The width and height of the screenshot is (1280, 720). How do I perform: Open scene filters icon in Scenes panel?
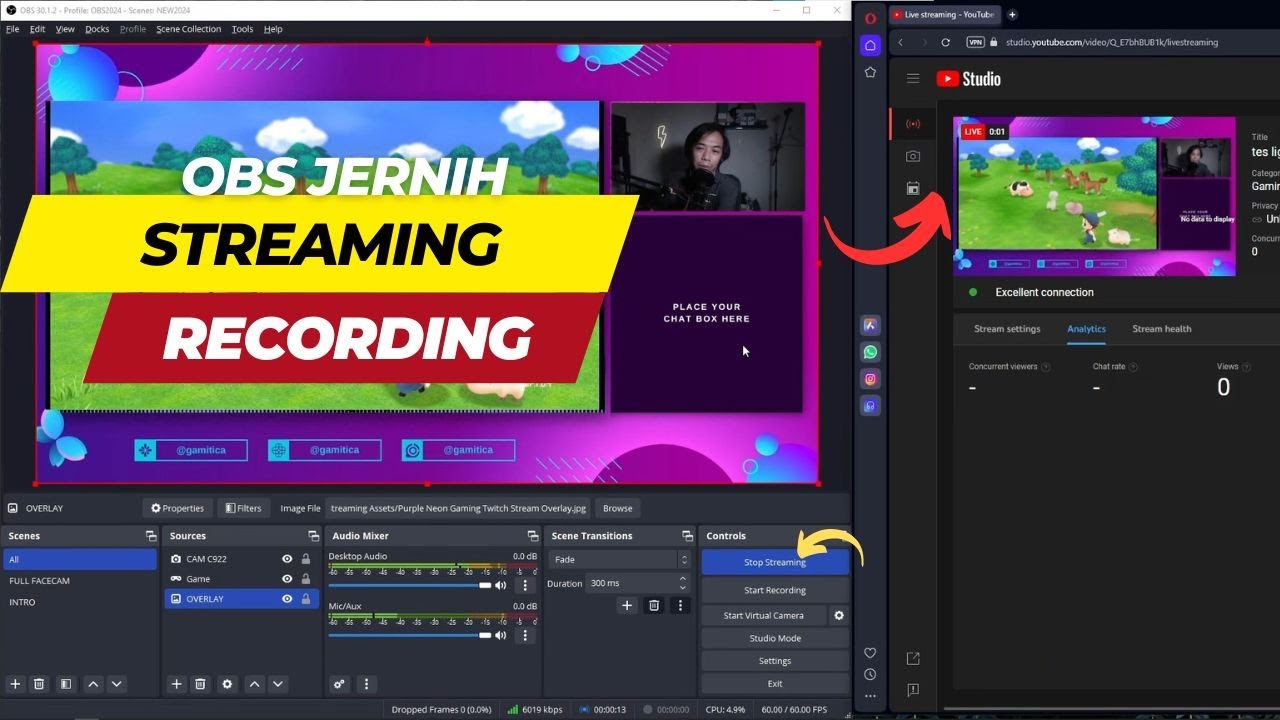click(x=65, y=684)
